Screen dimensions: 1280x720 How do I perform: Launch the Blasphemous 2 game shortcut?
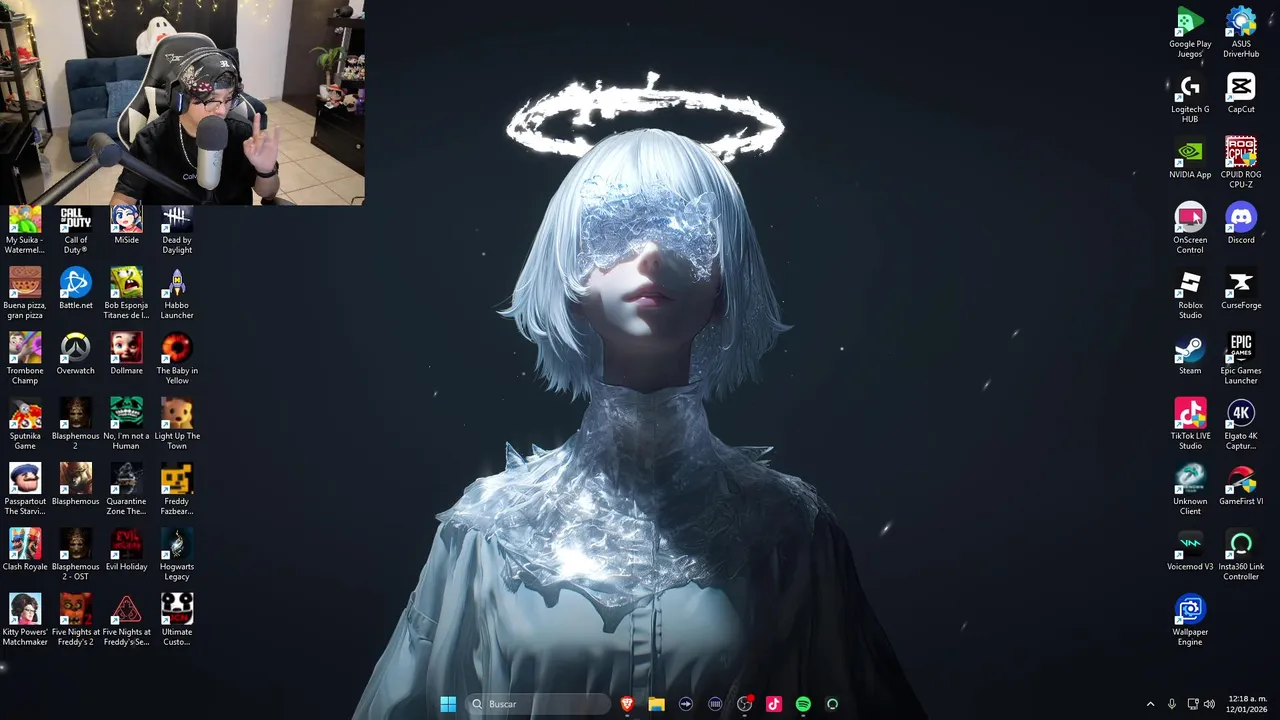[x=76, y=425]
